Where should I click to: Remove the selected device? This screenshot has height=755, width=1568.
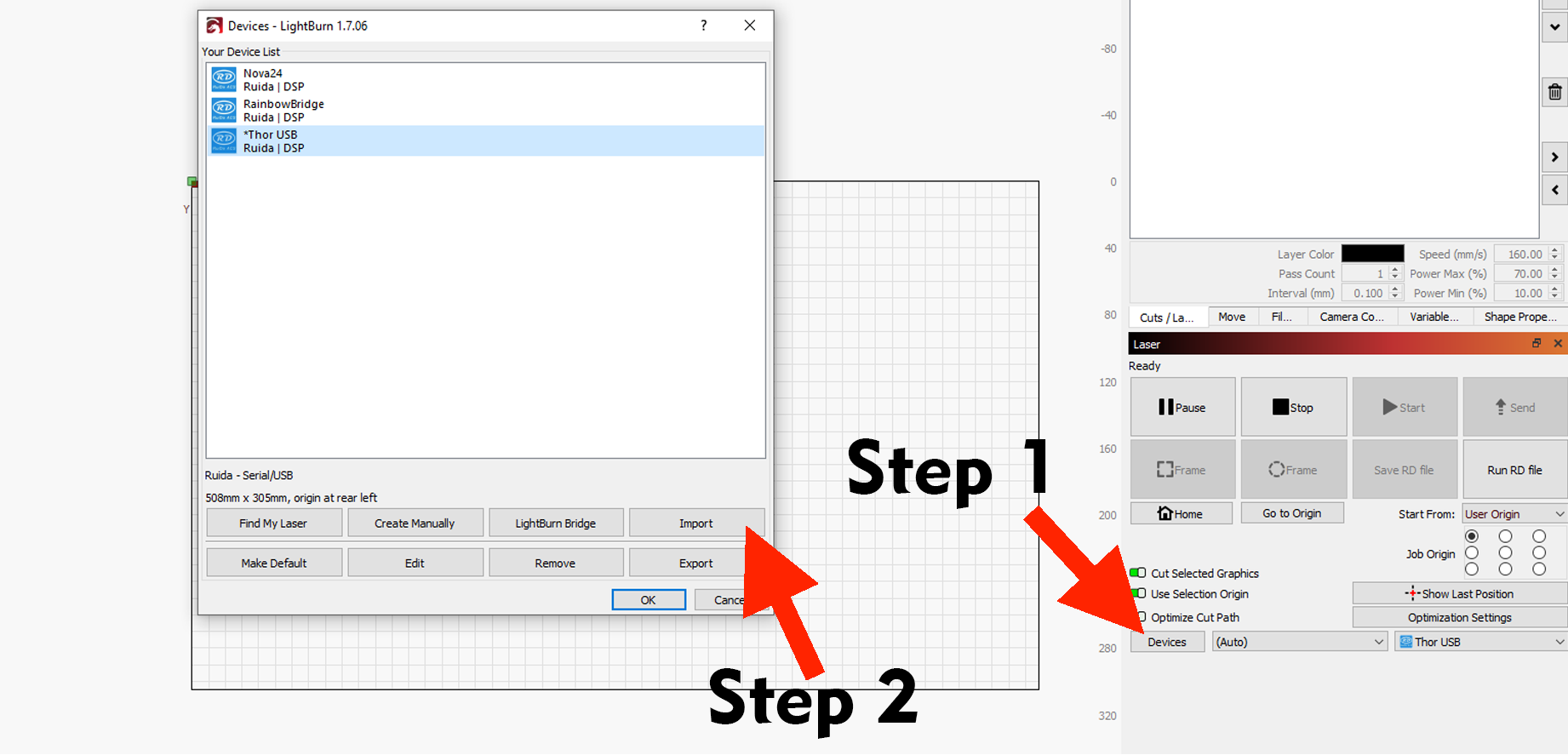point(556,563)
